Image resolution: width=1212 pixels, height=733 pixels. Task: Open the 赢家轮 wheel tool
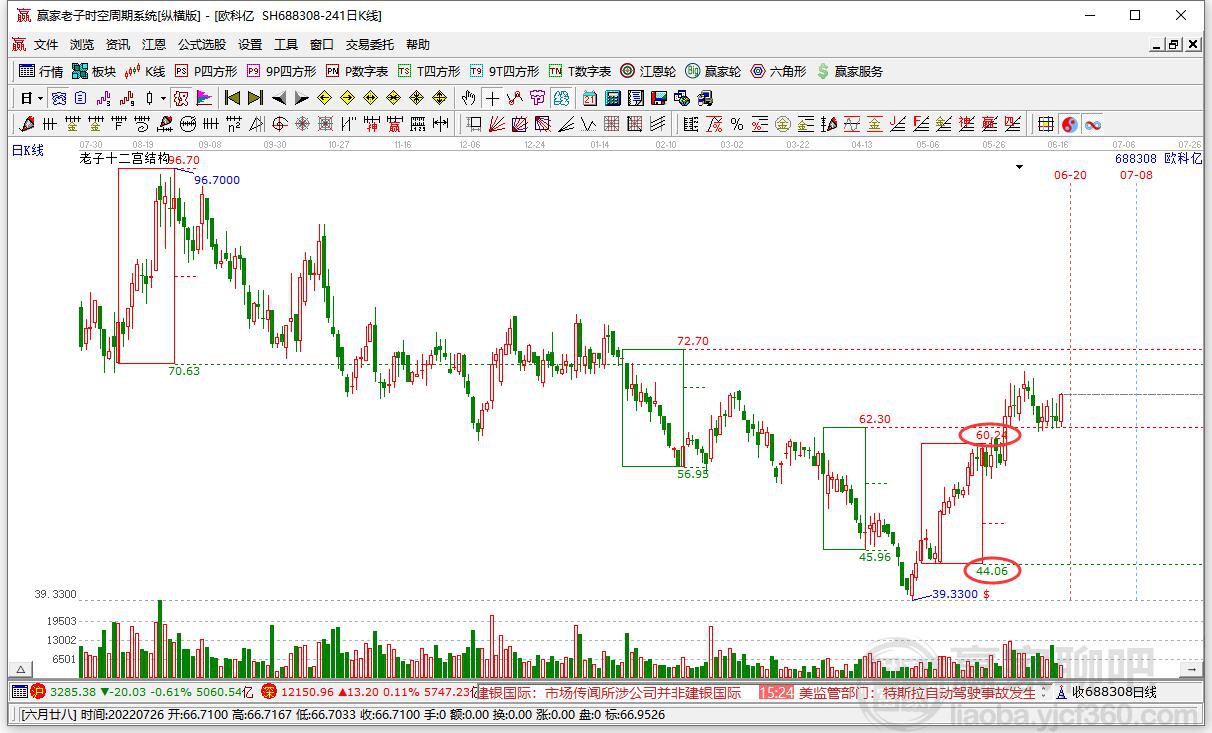point(713,71)
